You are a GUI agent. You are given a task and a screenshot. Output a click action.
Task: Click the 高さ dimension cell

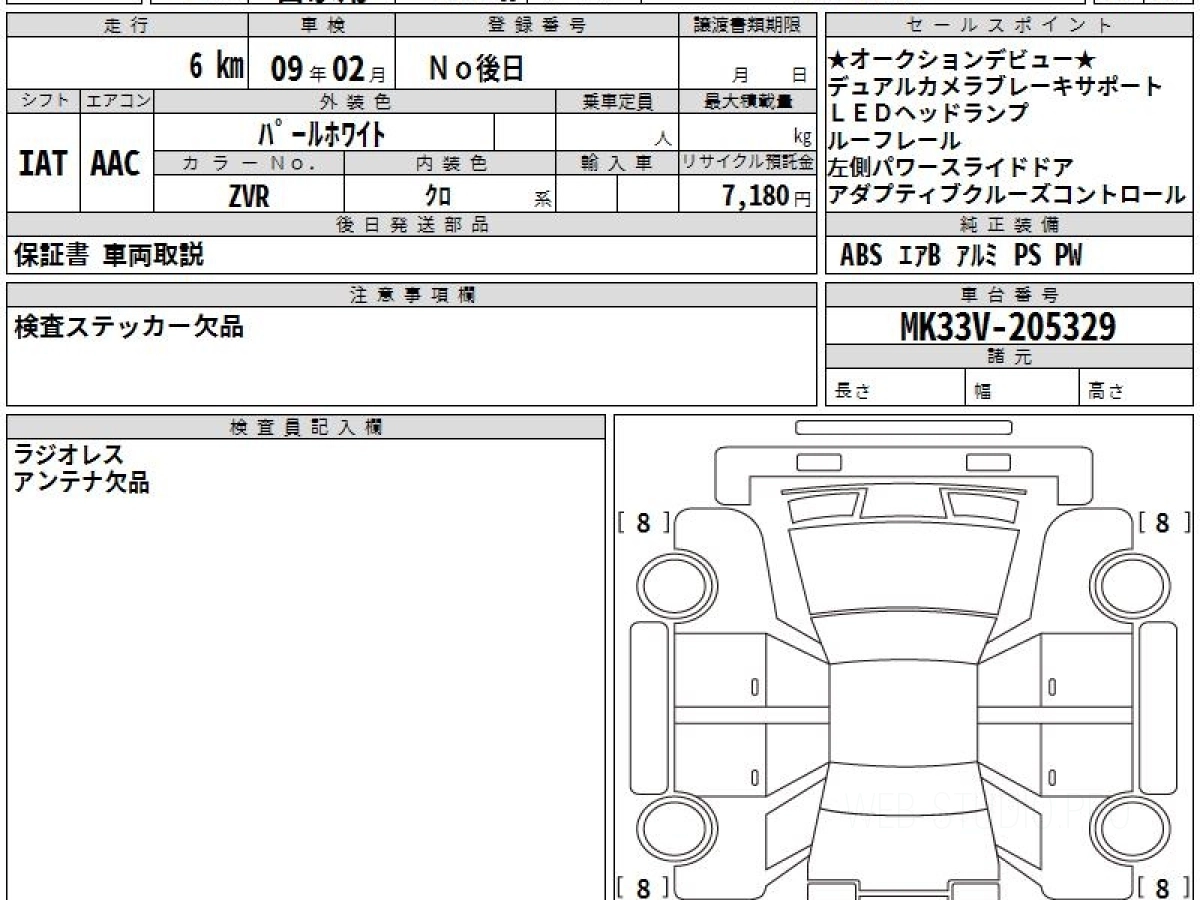coord(1137,388)
